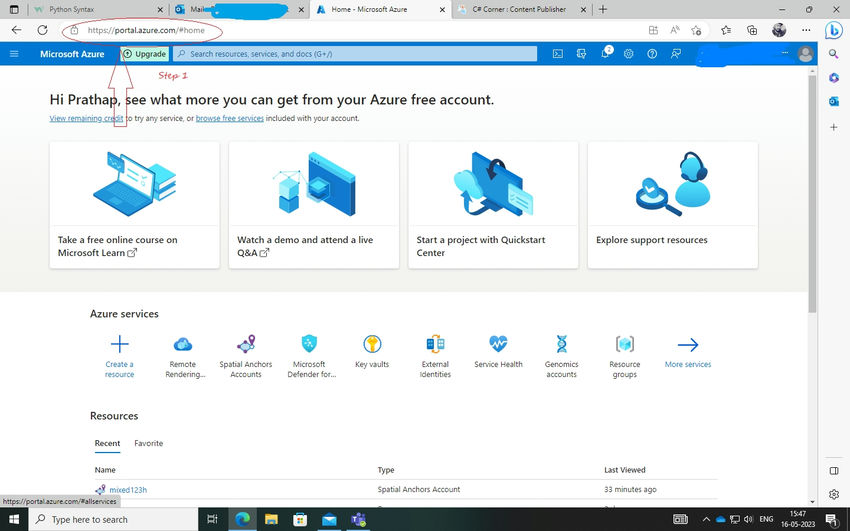Click the browser address bar URL

coord(146,30)
